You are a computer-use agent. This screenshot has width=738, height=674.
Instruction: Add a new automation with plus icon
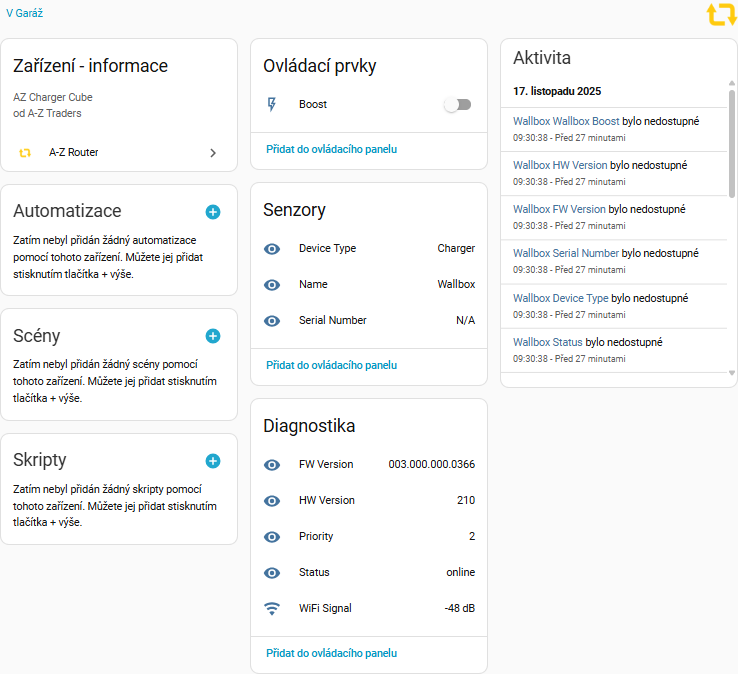pyautogui.click(x=212, y=212)
